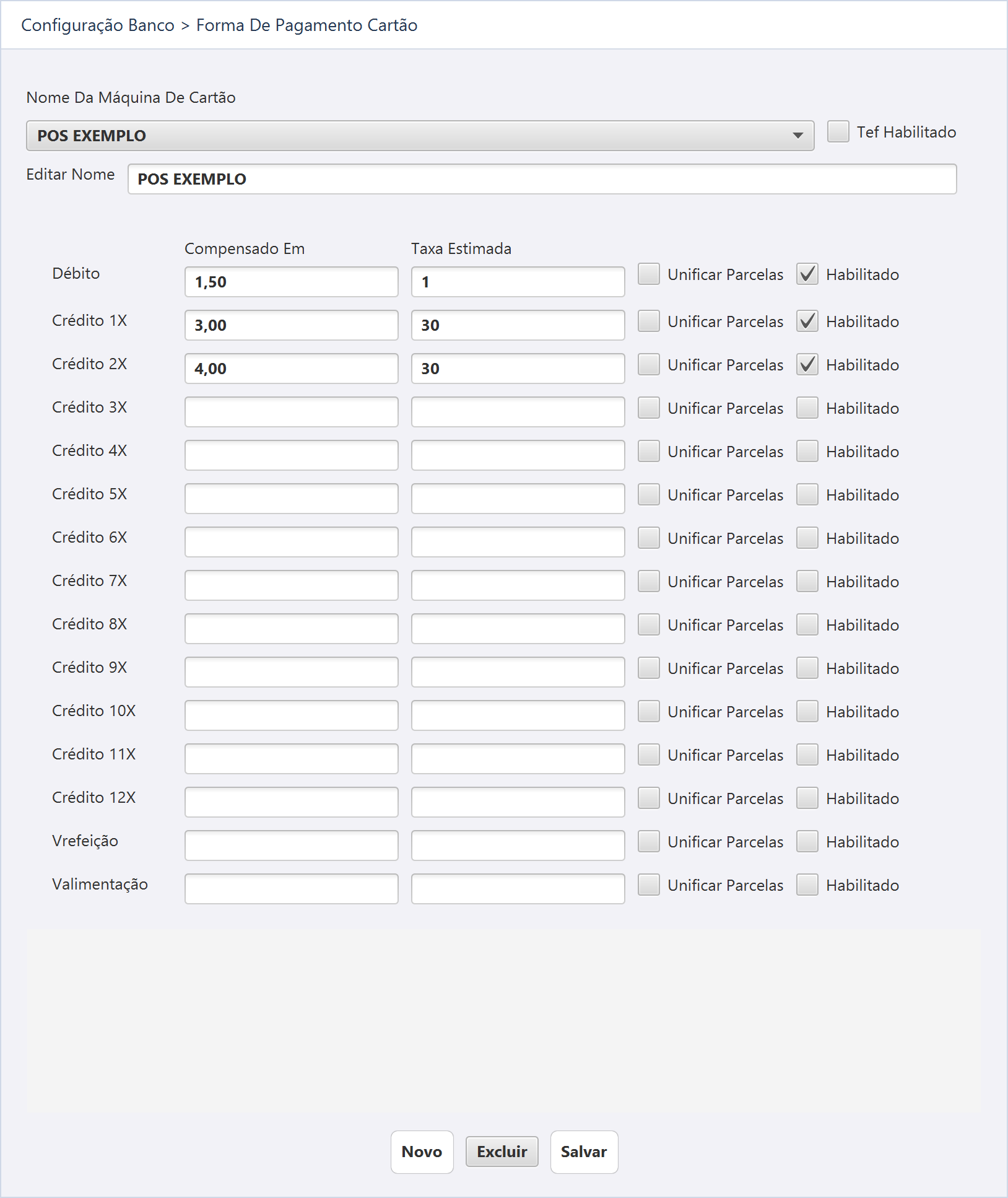Uncheck Habilitado for Crédito 2X
This screenshot has height=1198, width=1008.
pos(807,365)
